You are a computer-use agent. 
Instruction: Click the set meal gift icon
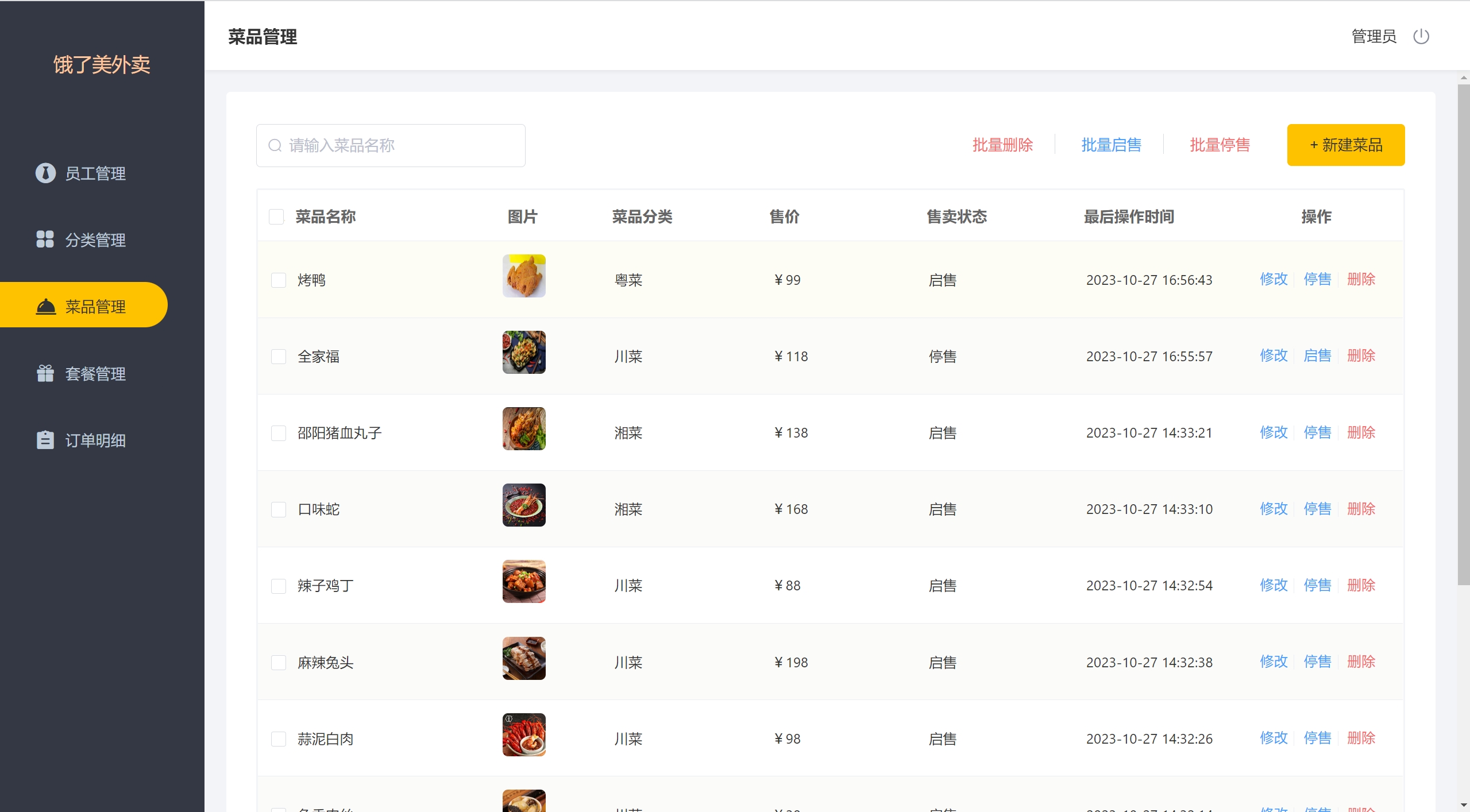tap(45, 373)
